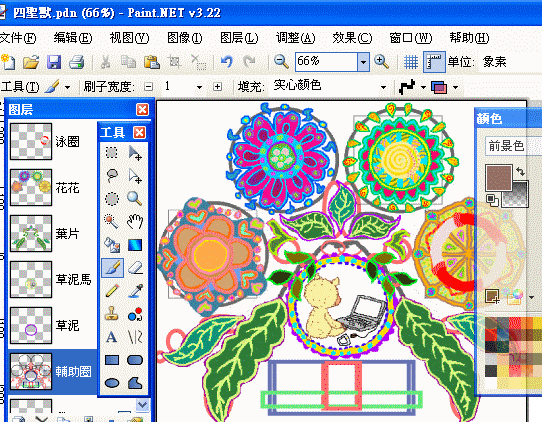Decrease brush width with minus button

point(149,86)
